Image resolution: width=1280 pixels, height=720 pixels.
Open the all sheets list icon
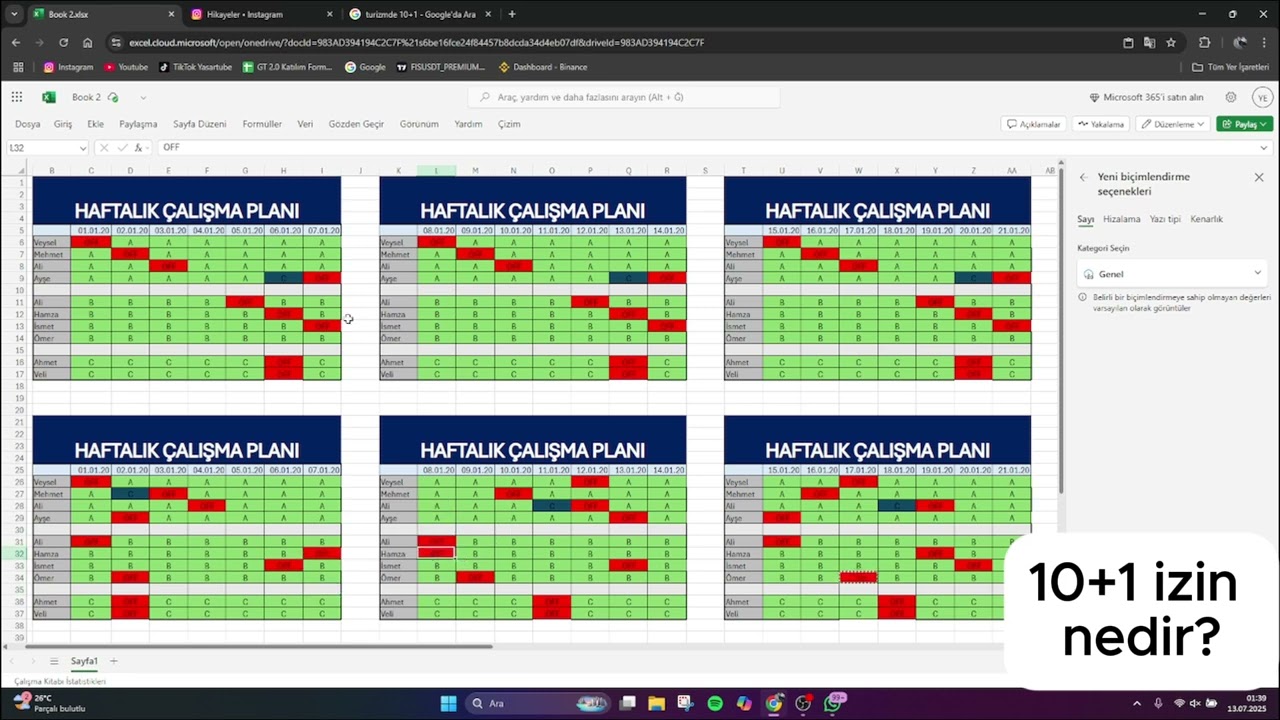coord(55,661)
